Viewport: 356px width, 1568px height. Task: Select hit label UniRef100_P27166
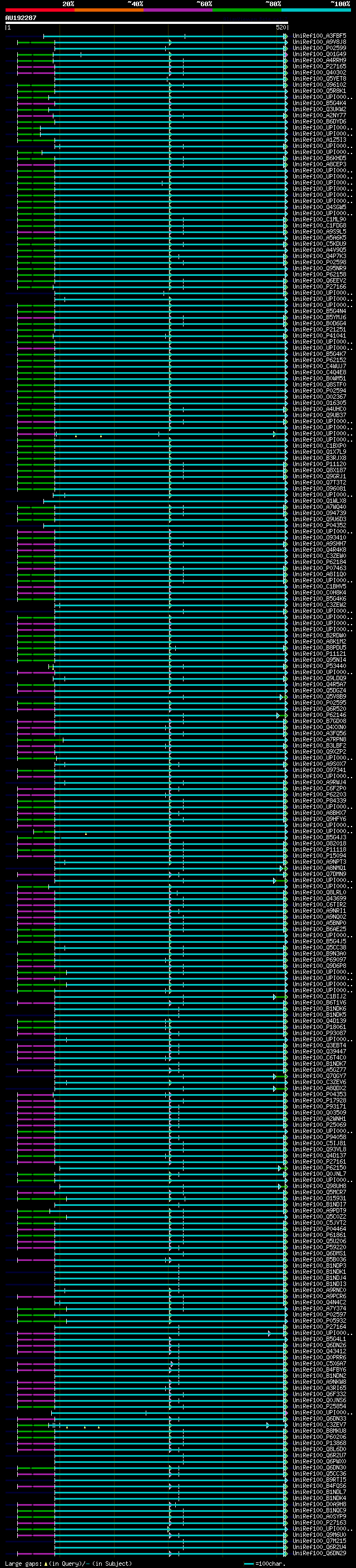(319, 286)
